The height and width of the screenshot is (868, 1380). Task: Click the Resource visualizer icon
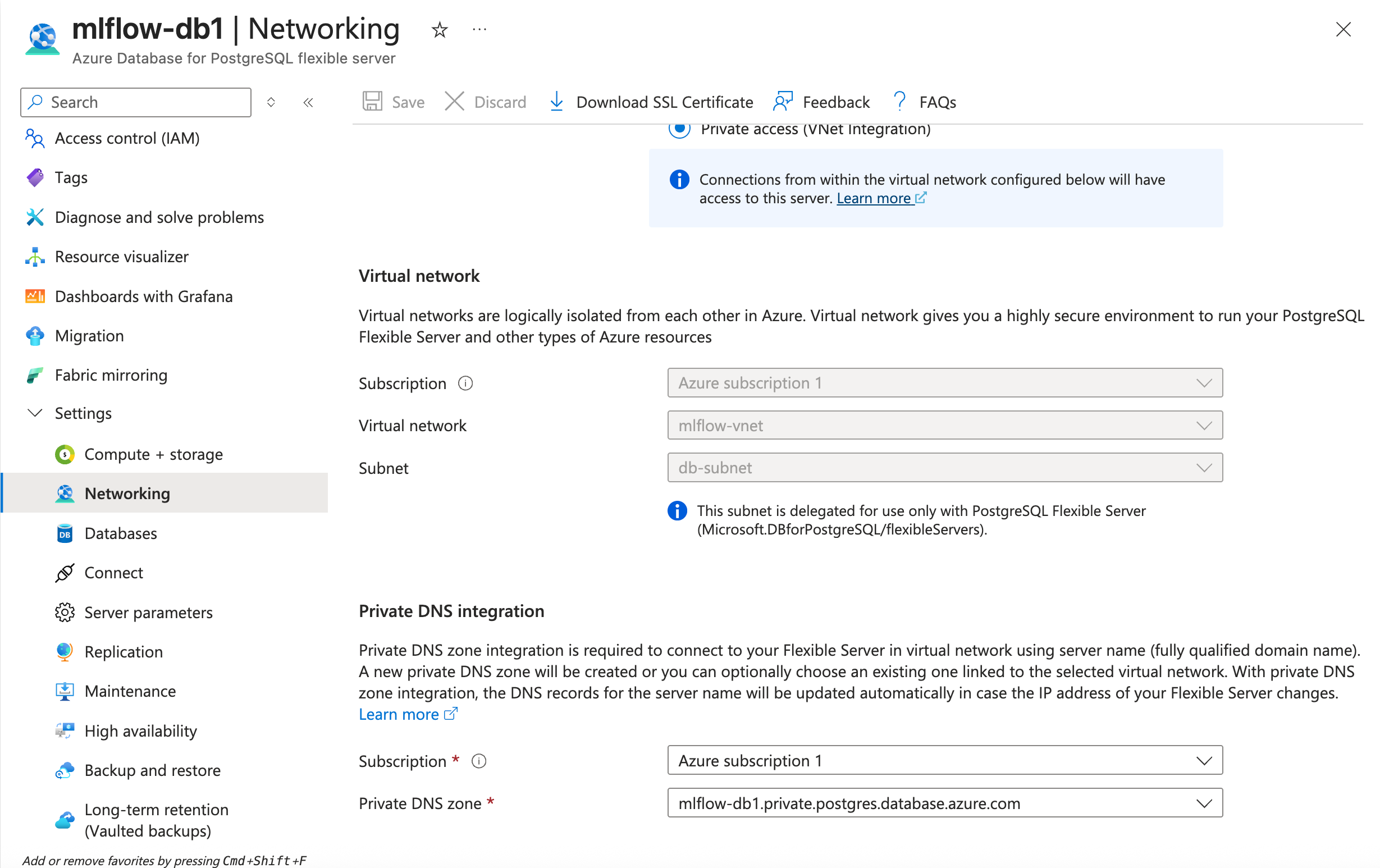[34, 257]
